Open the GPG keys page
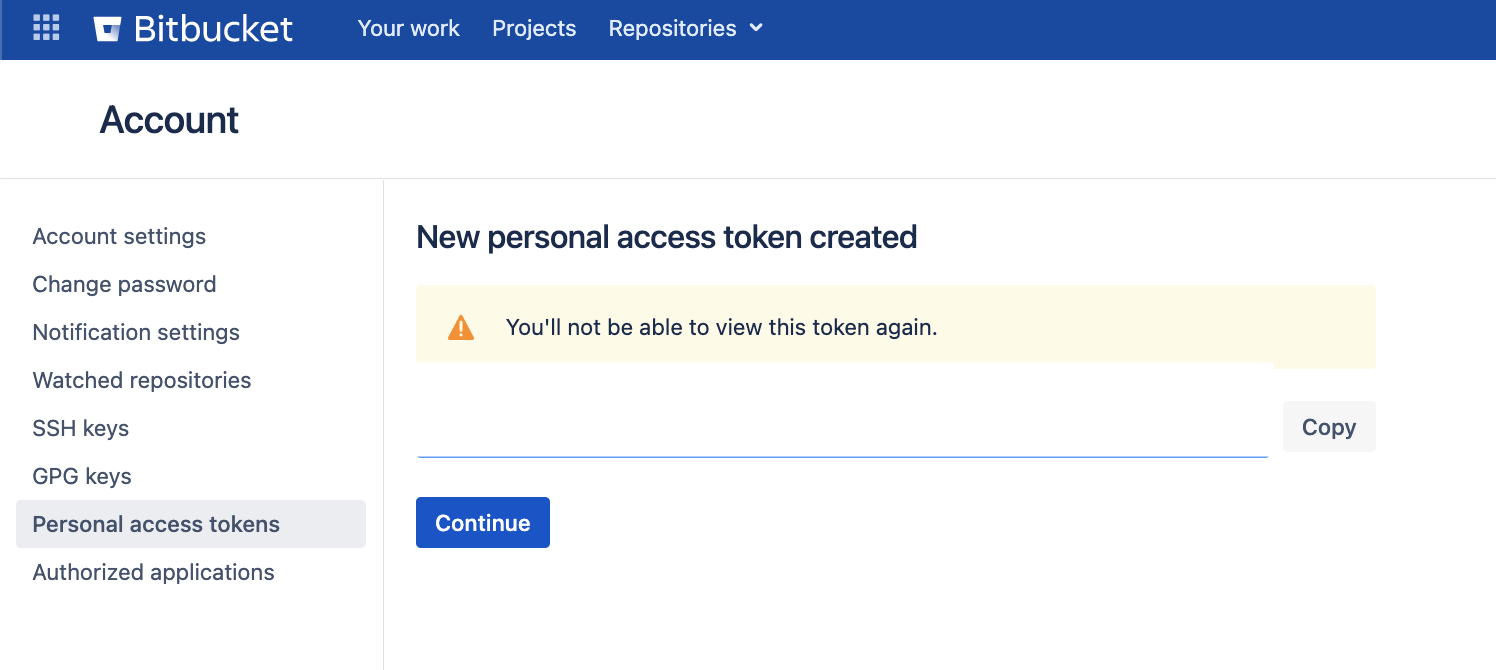The height and width of the screenshot is (670, 1496). 82,476
